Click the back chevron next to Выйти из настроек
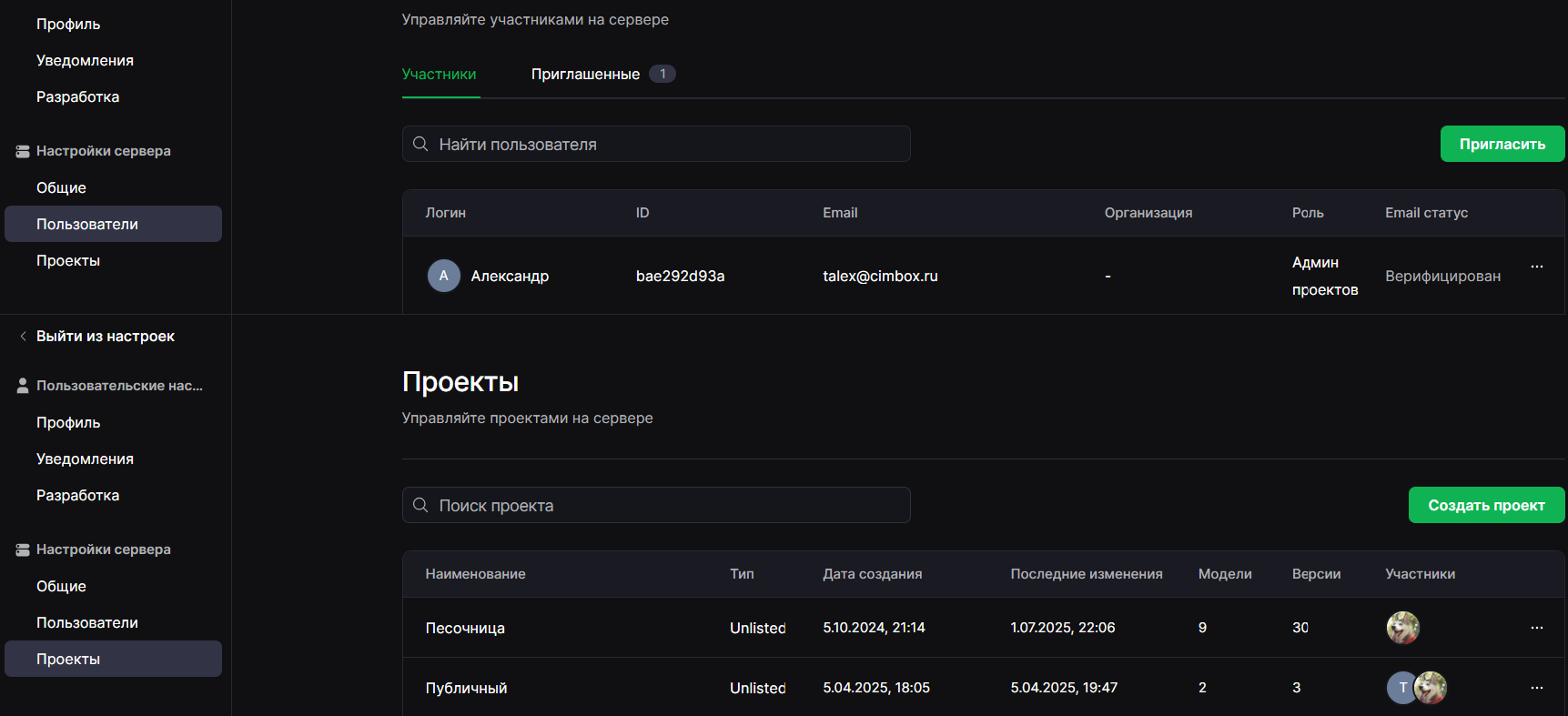 point(23,337)
